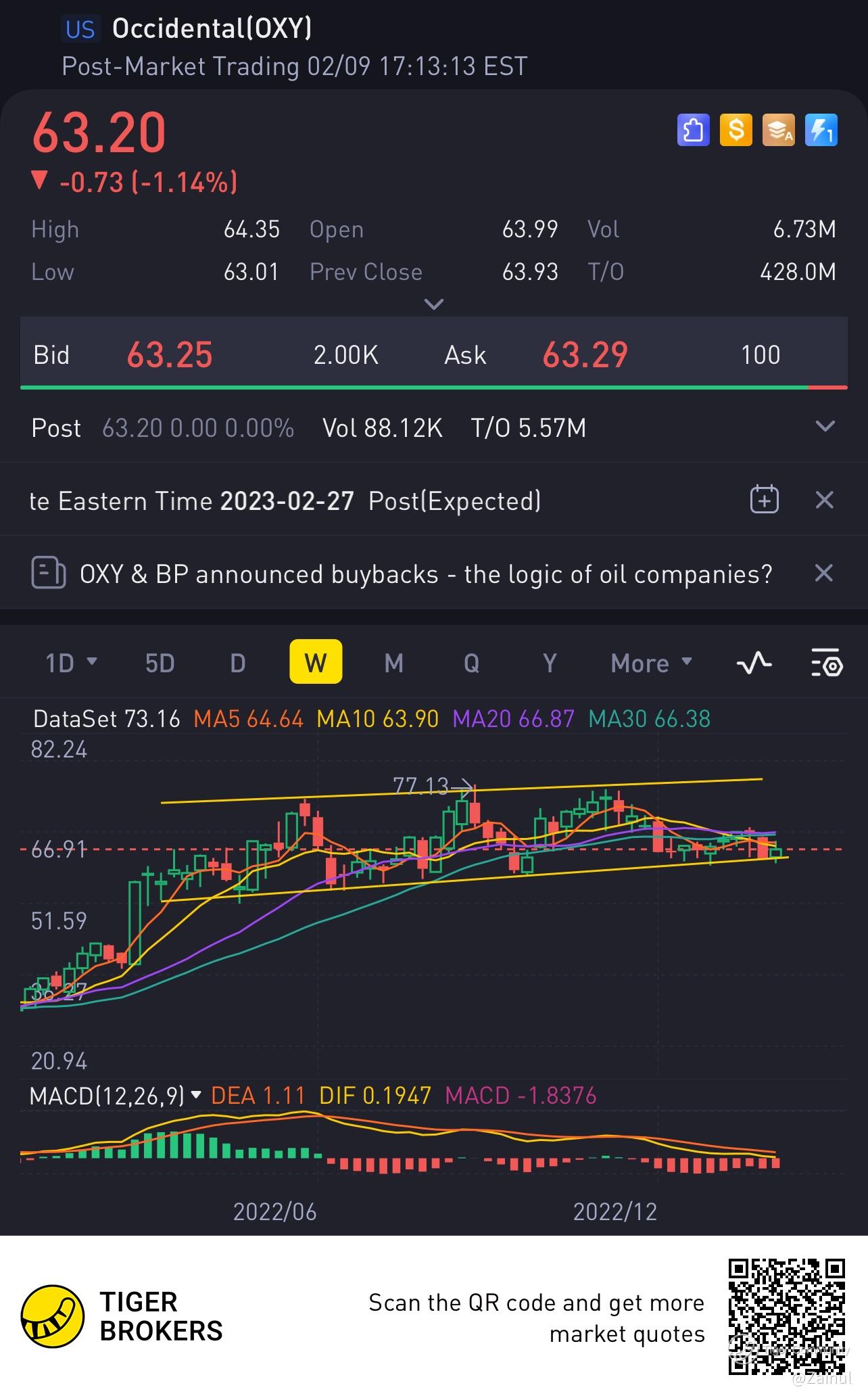The height and width of the screenshot is (1398, 868).
Task: Tap the stacked layers icon with letter A
Action: coord(779,130)
